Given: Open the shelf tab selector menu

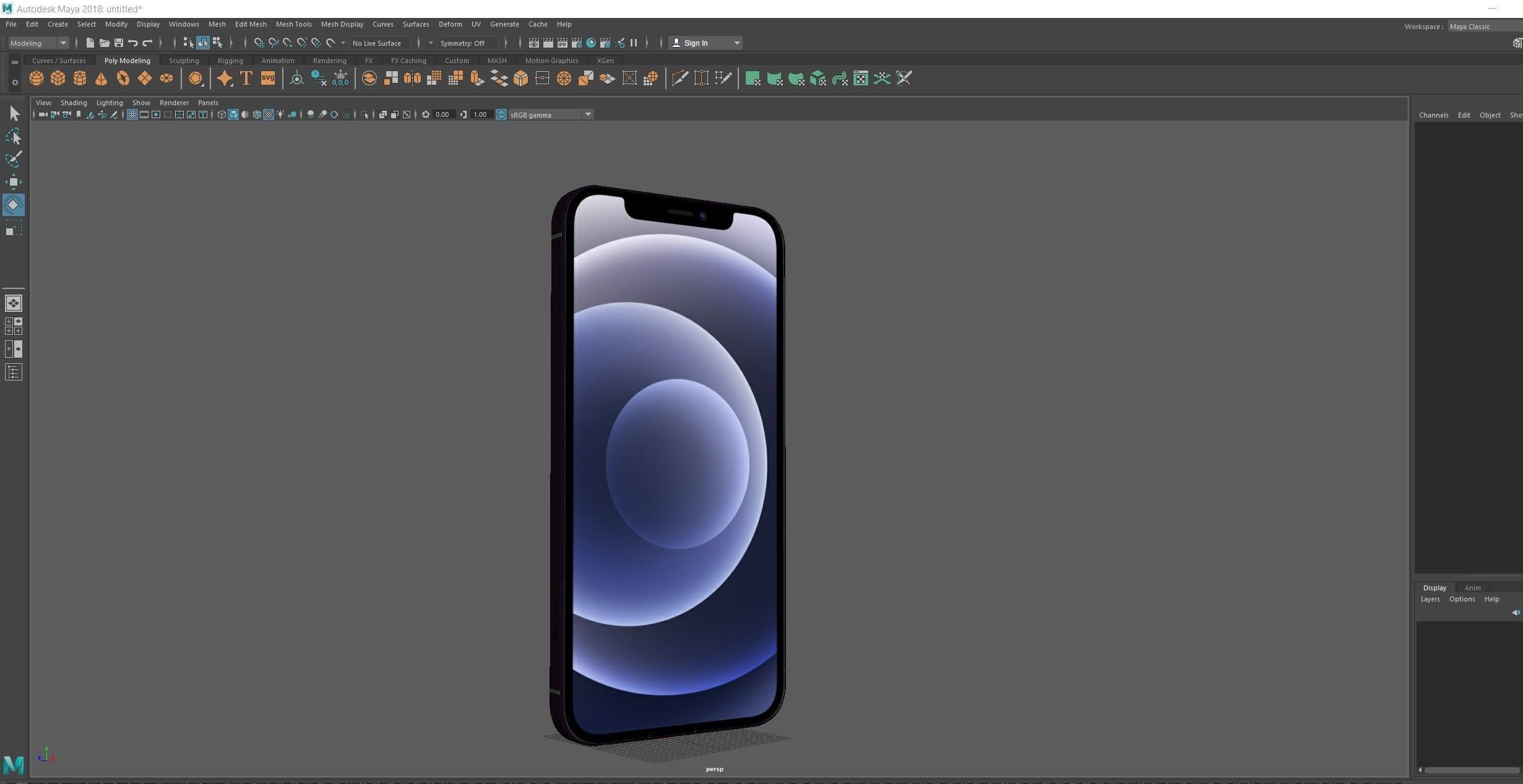Looking at the screenshot, I should pyautogui.click(x=15, y=62).
